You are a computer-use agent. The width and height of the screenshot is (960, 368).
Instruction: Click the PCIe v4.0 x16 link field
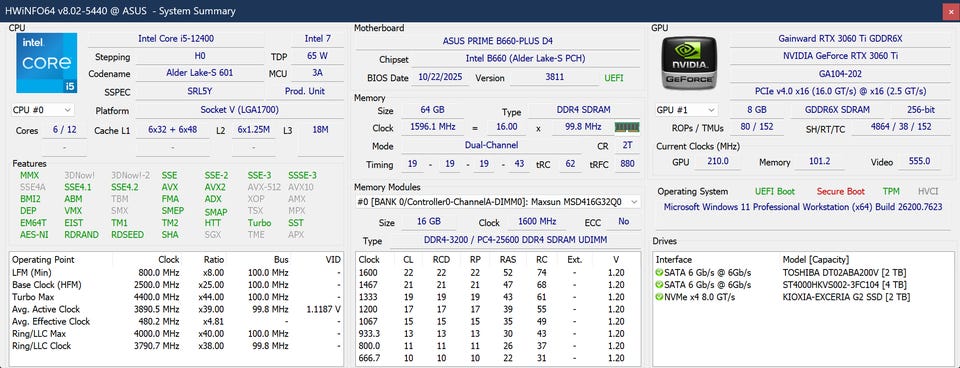pyautogui.click(x=840, y=90)
